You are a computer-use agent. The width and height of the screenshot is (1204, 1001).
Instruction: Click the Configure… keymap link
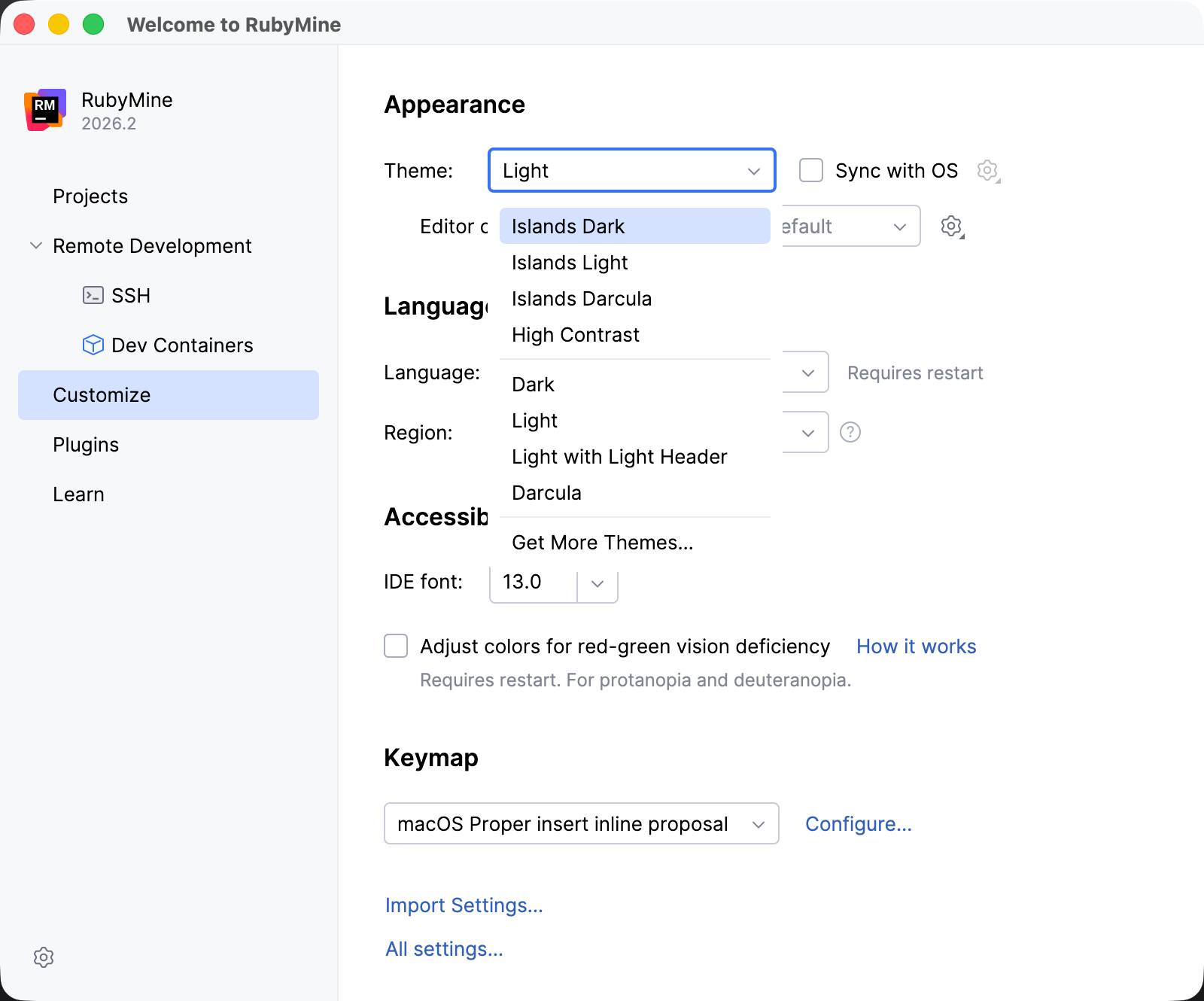point(859,823)
